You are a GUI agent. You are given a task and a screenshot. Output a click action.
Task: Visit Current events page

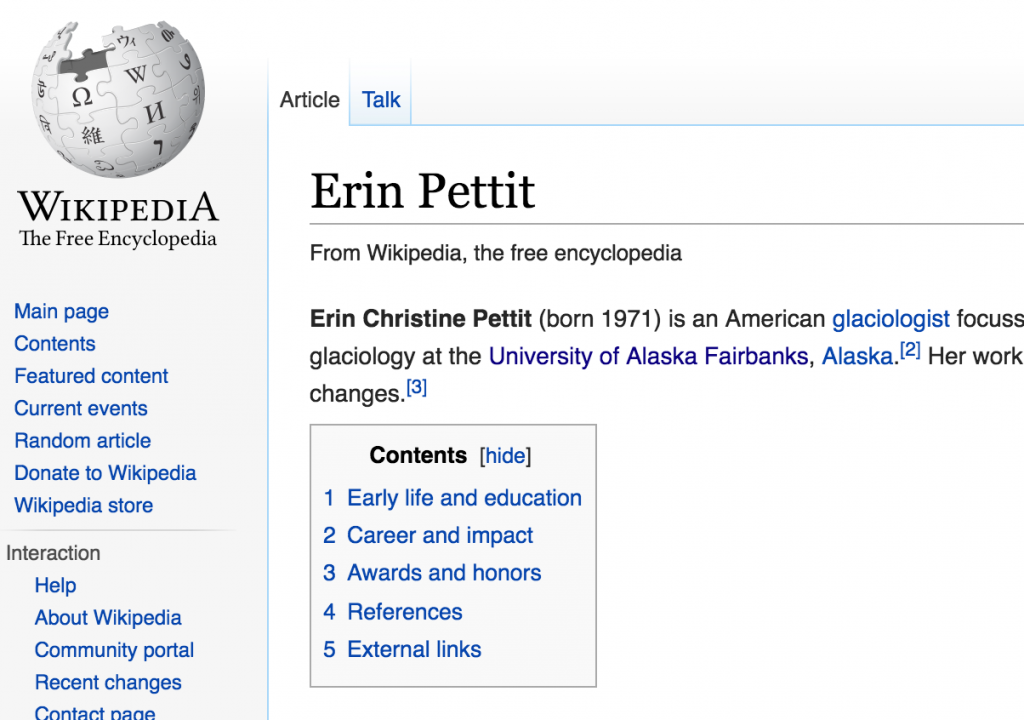pos(81,409)
